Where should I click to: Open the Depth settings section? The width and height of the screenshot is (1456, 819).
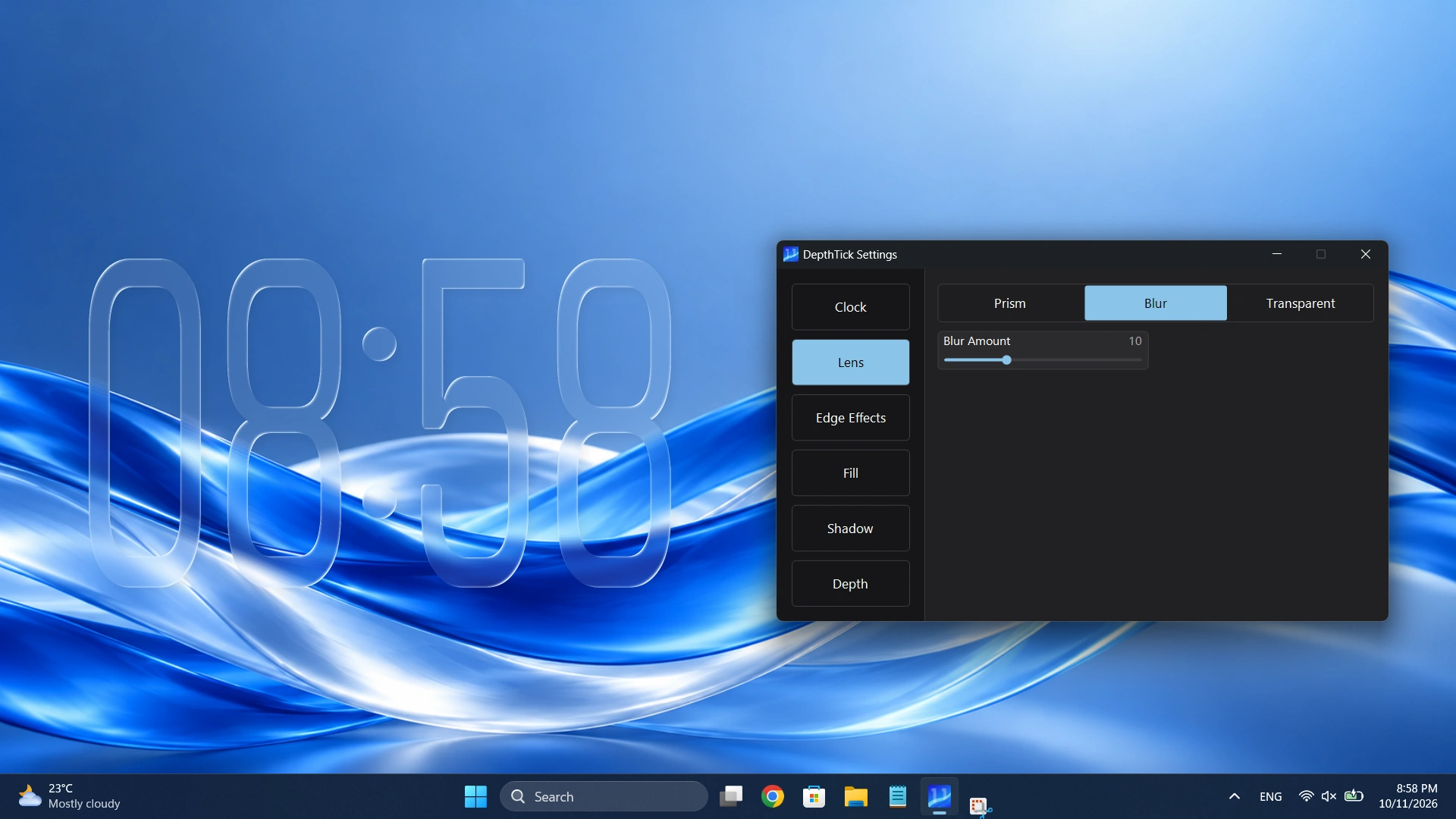pyautogui.click(x=850, y=584)
